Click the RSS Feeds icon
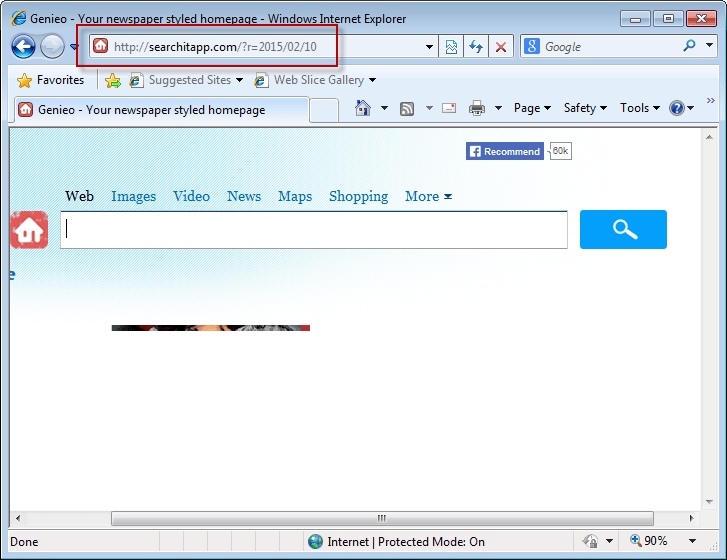 pyautogui.click(x=407, y=109)
